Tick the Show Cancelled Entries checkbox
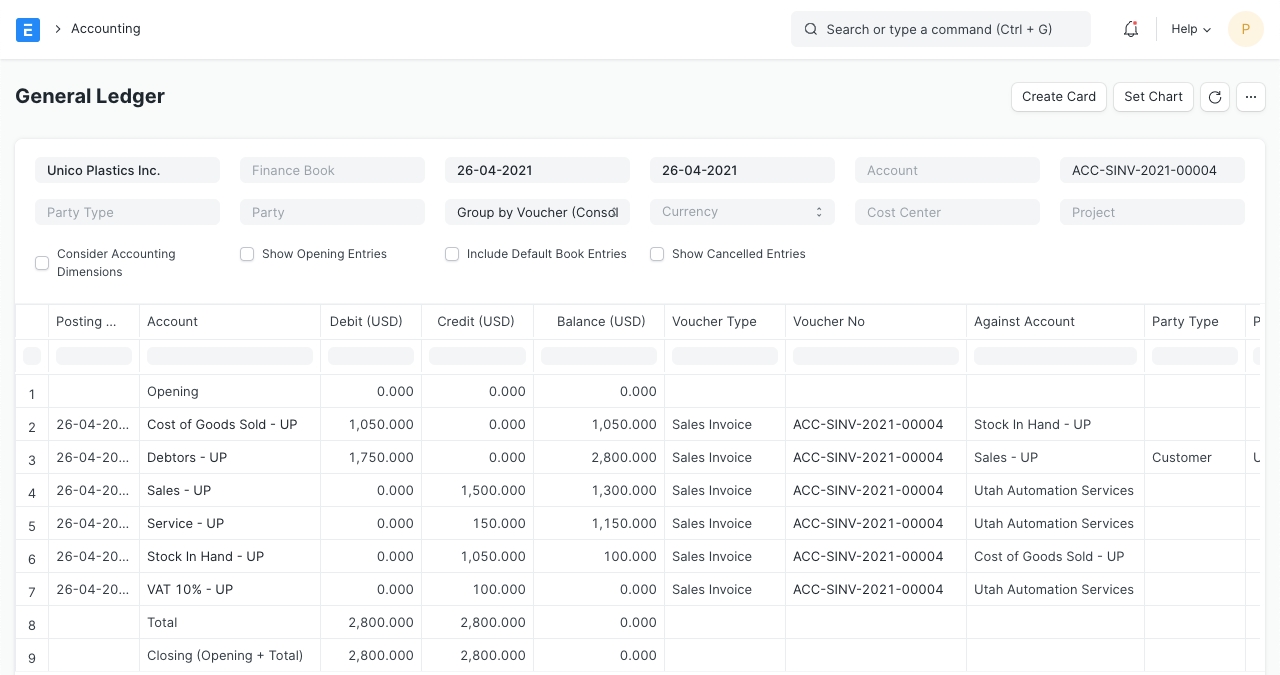 657,254
